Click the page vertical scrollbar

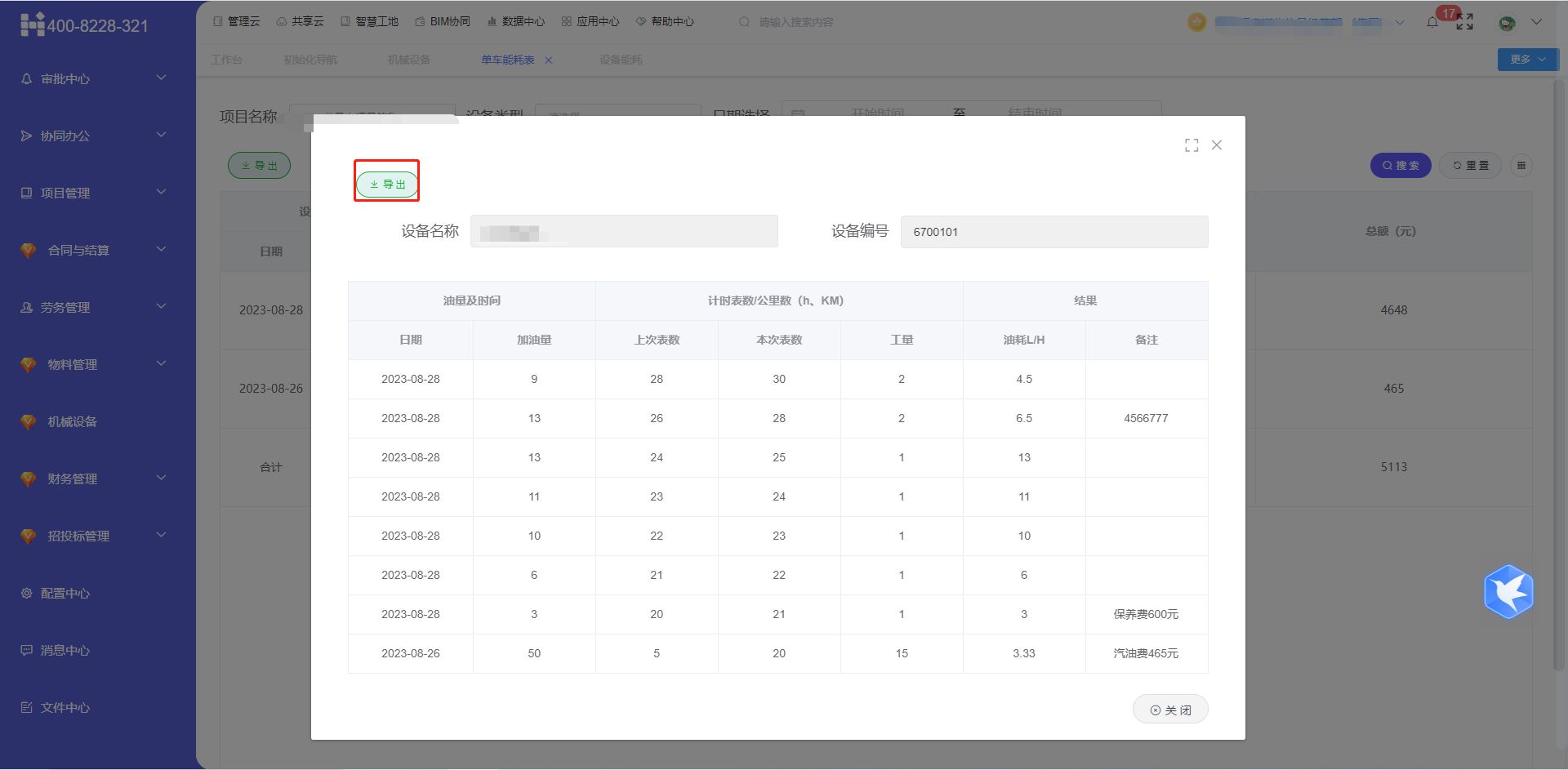[x=1559, y=376]
